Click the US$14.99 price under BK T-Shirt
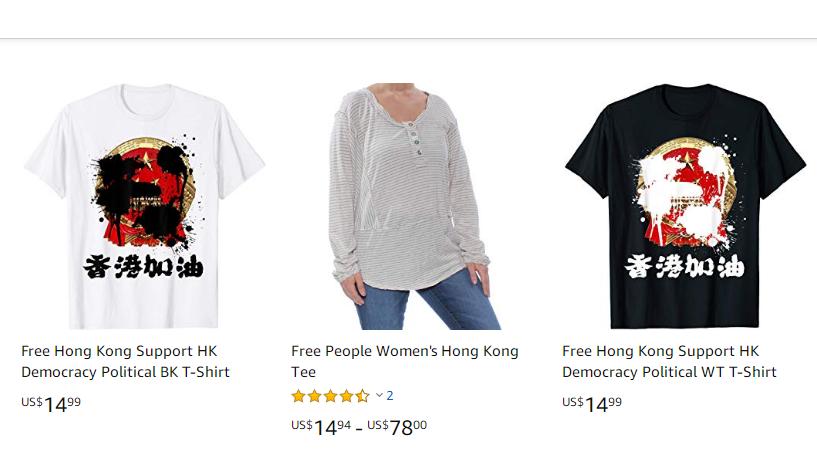 [51, 404]
